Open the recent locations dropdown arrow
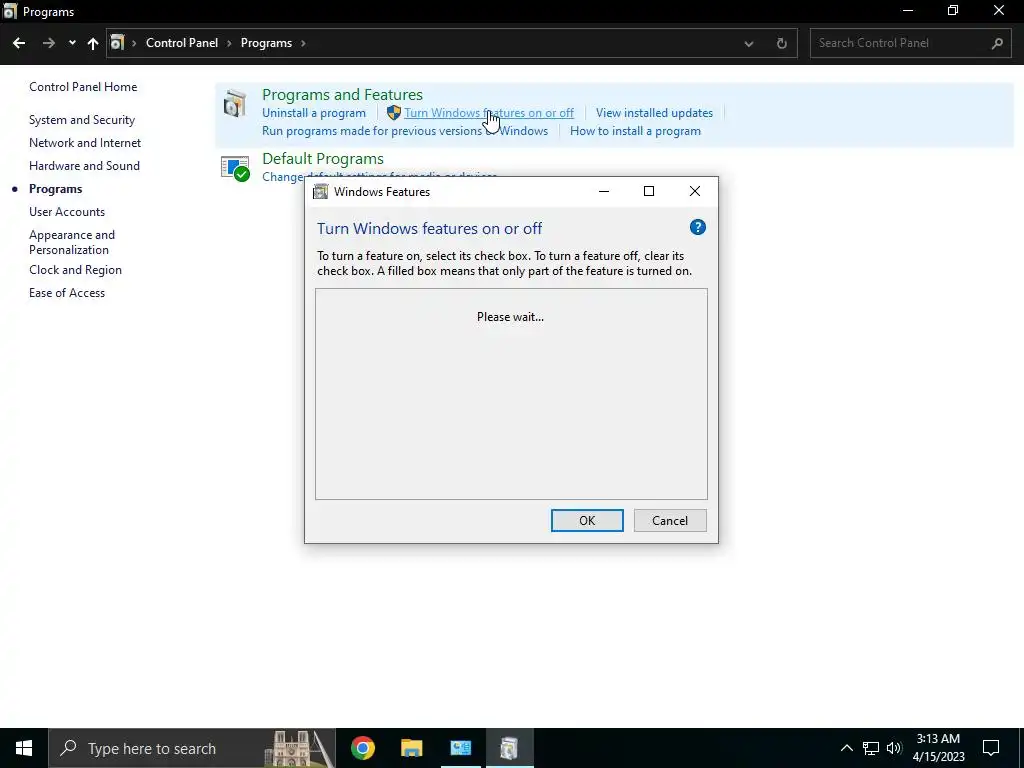The image size is (1024, 768). 72,43
